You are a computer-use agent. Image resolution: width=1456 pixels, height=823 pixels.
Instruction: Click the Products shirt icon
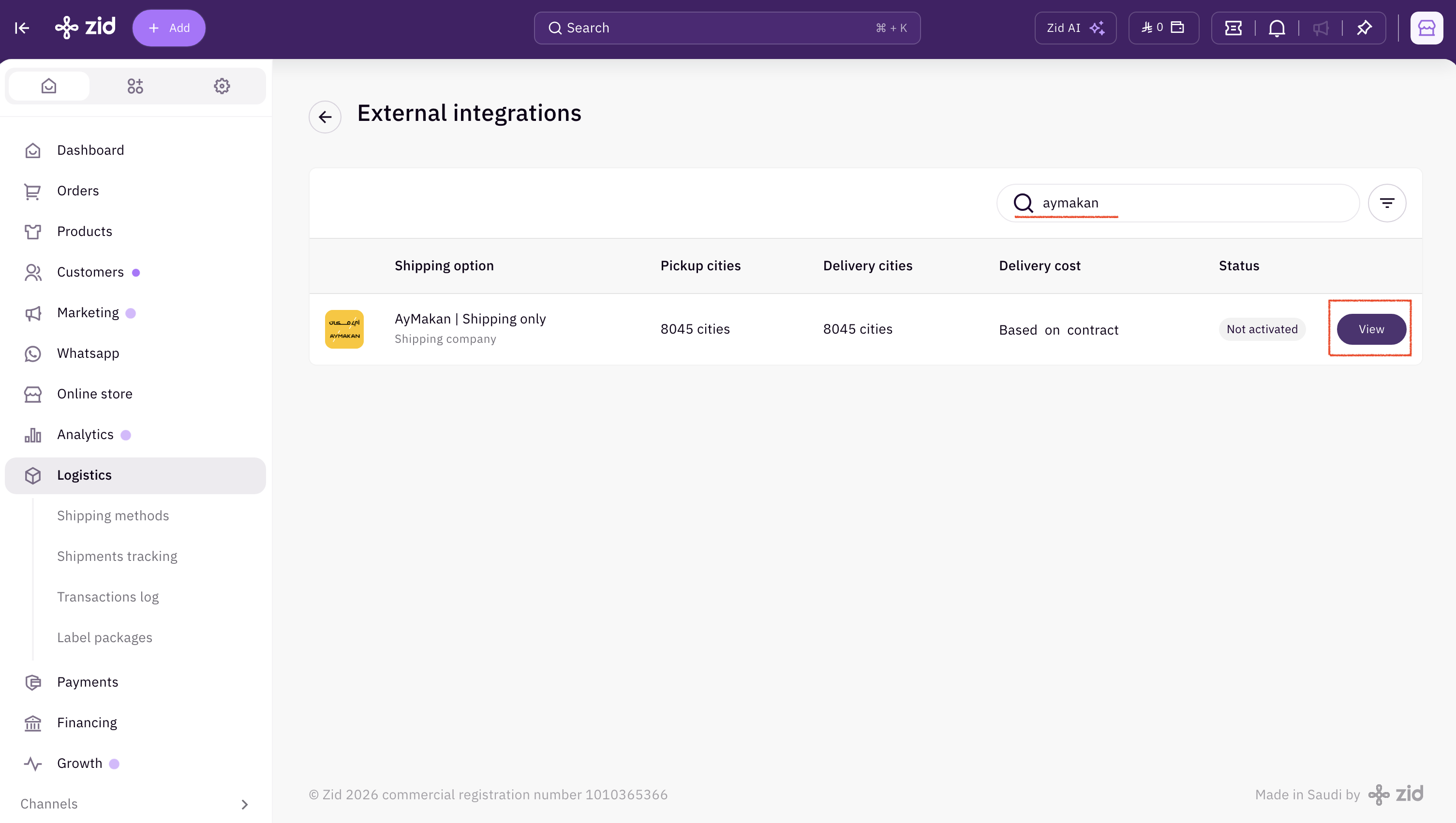(33, 232)
